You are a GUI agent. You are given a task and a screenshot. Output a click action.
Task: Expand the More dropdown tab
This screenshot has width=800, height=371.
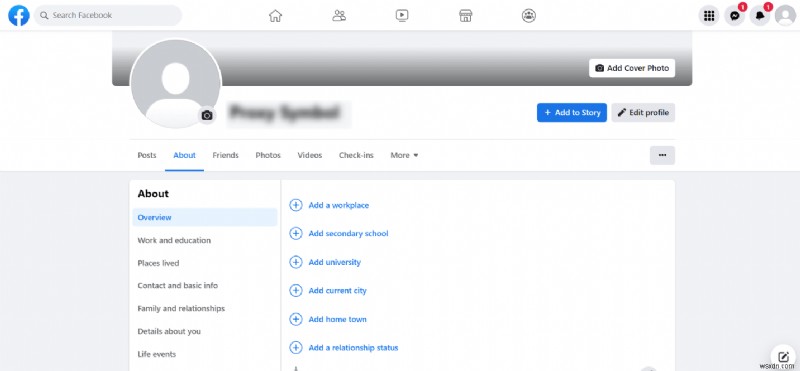[405, 155]
